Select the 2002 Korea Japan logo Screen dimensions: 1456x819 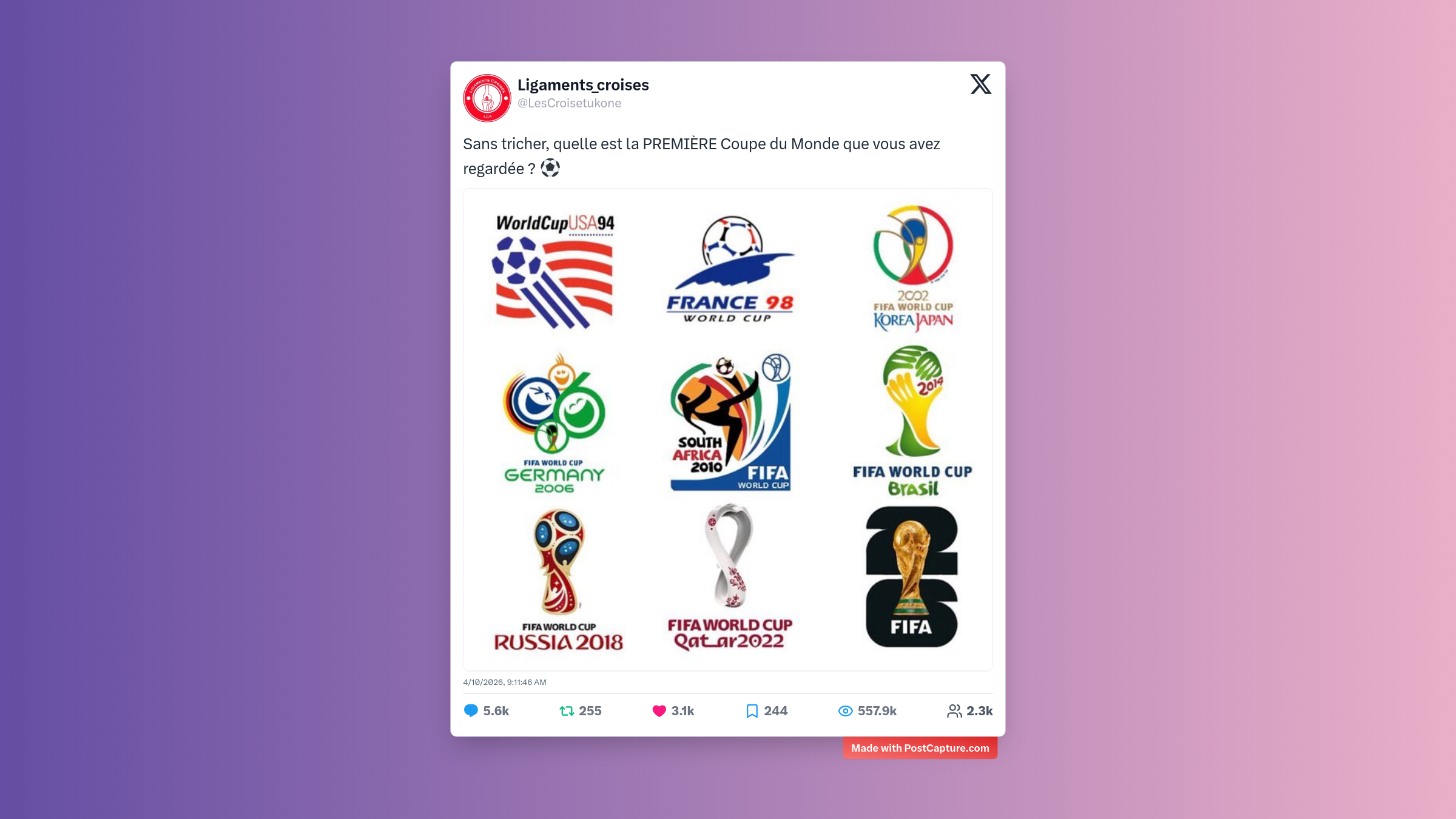(x=913, y=268)
